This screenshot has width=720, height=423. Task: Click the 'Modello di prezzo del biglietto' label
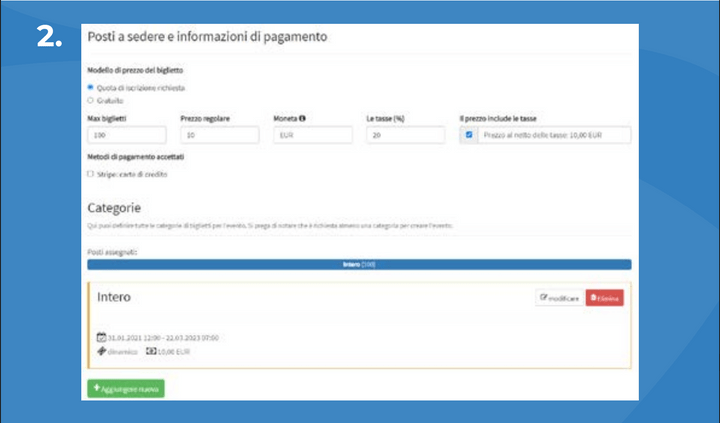[135, 70]
